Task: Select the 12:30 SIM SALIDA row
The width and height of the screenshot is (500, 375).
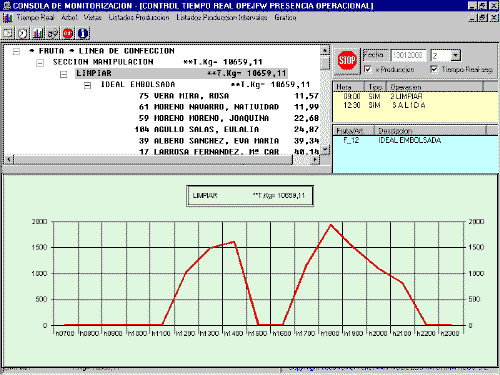Action: (x=384, y=105)
